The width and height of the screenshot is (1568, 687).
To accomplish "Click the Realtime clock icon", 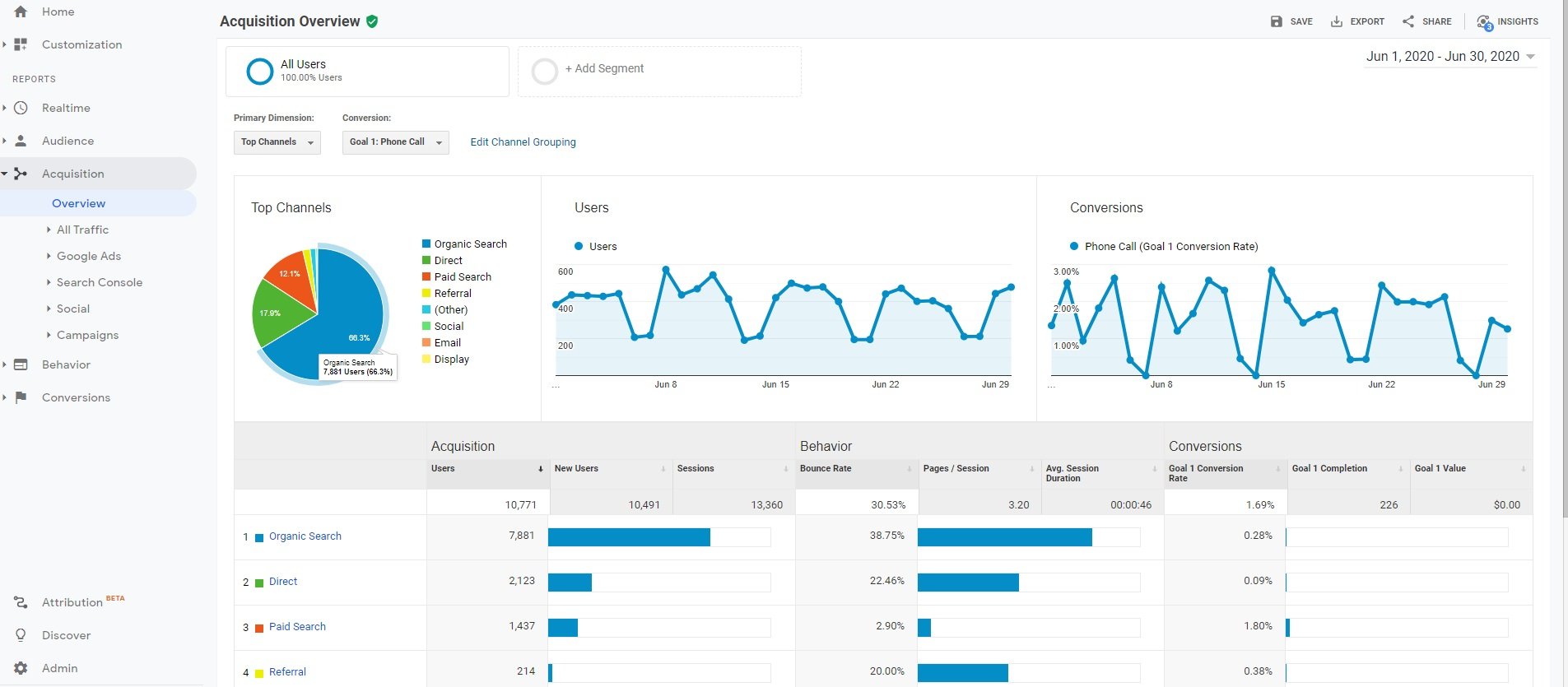I will pyautogui.click(x=21, y=108).
